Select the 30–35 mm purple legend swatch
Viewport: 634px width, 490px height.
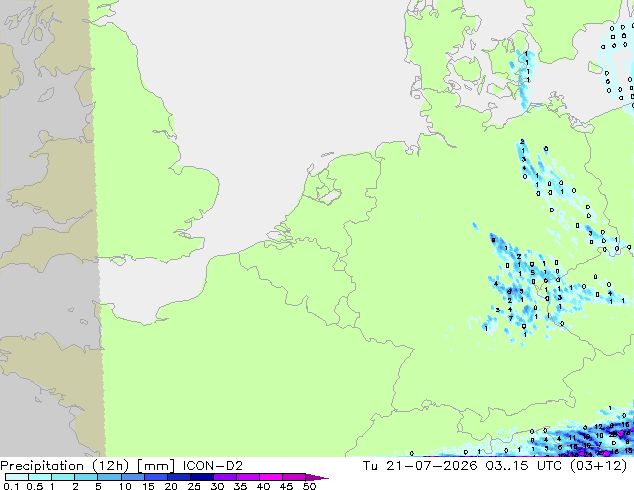click(x=224, y=477)
